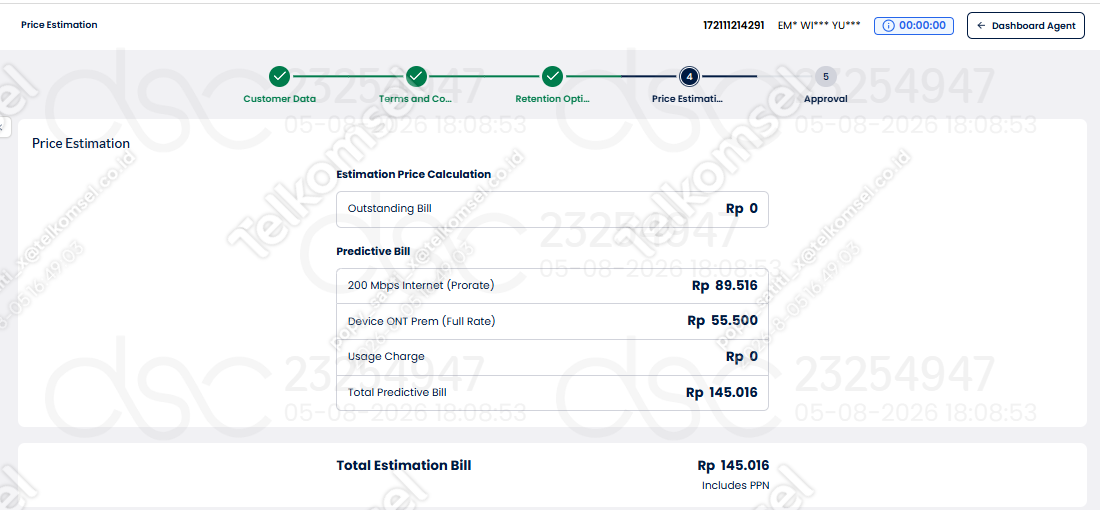
Task: Click the 200 Mbps Internet (Prorate) row
Action: pyautogui.click(x=552, y=286)
